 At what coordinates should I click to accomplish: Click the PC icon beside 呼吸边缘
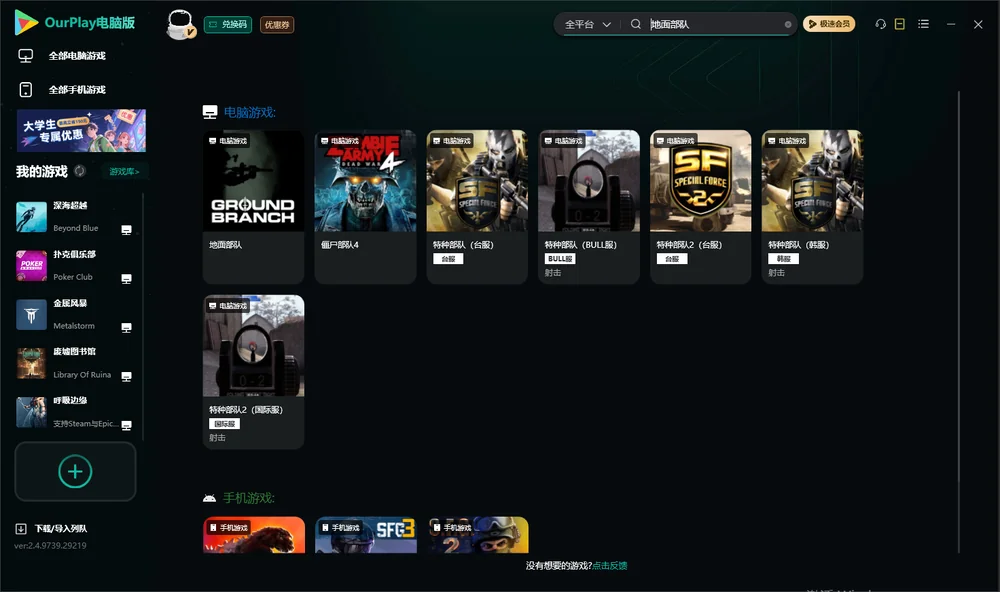[126, 426]
